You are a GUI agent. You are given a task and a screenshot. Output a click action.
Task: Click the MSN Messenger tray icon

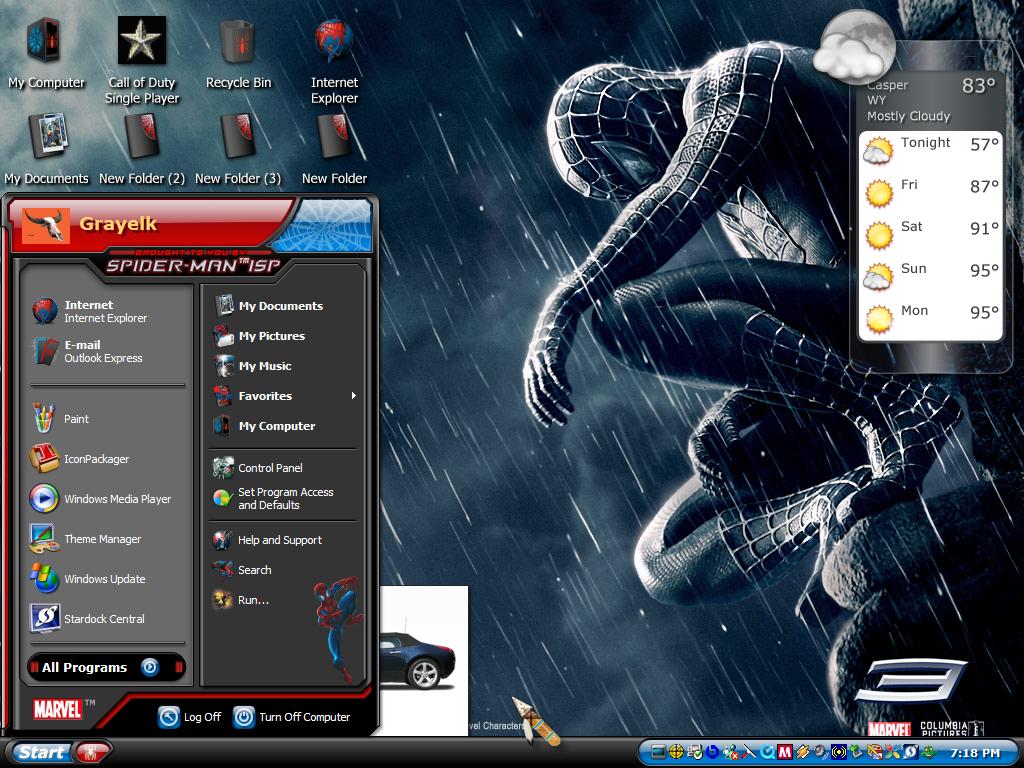tap(731, 752)
